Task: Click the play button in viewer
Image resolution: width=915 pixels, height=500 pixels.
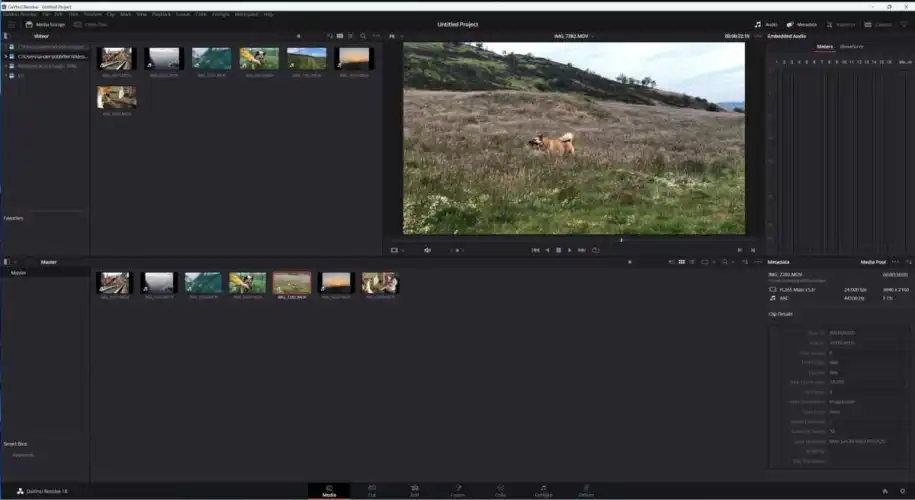Action: pyautogui.click(x=570, y=250)
